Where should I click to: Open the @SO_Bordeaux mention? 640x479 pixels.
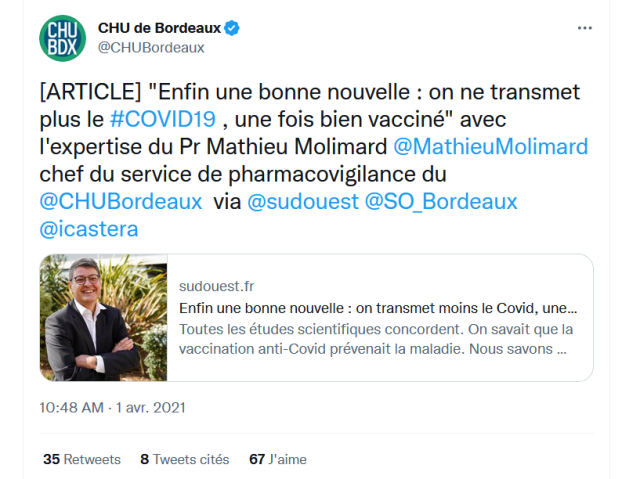click(x=441, y=202)
